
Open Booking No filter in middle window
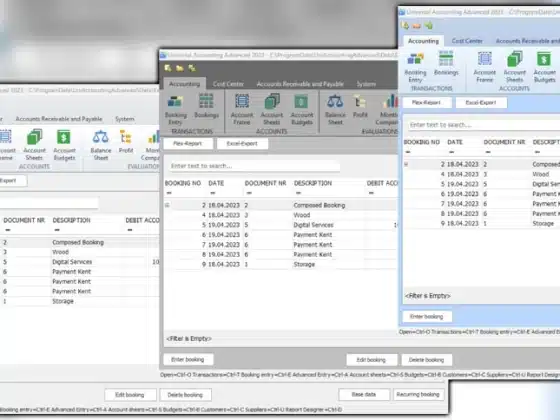[169, 193]
